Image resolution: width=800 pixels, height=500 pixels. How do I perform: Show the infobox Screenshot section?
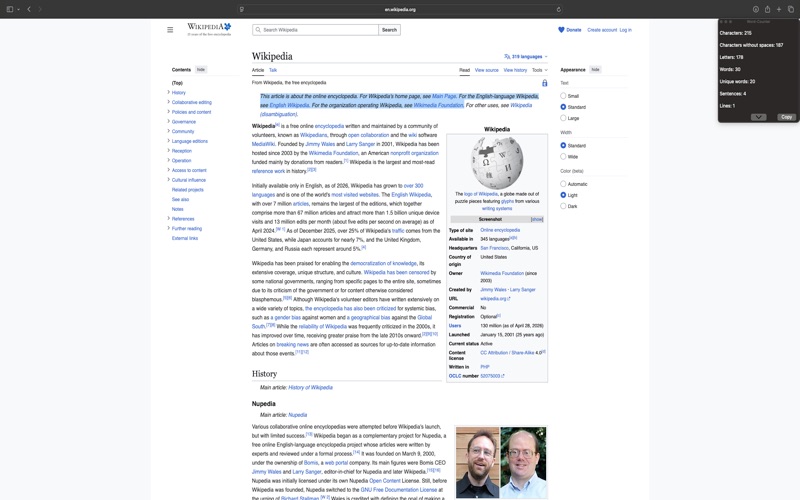point(537,219)
